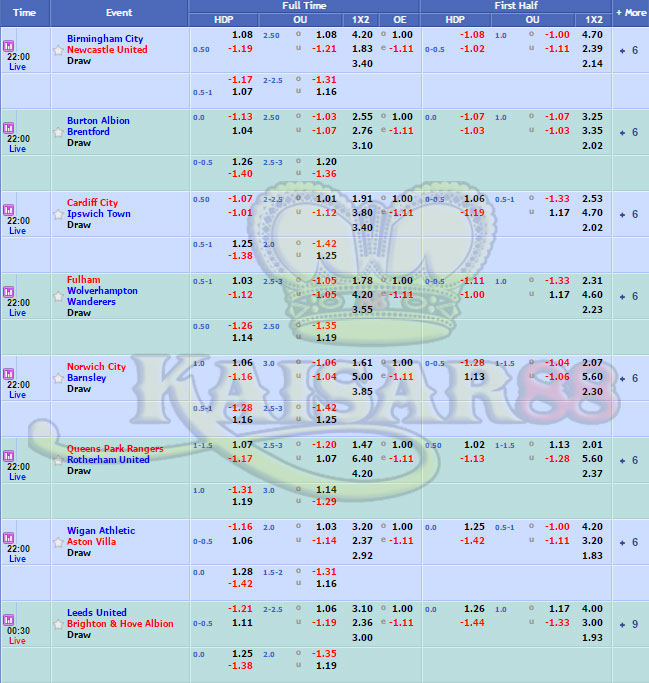
Task: Expand more markets for Queens Park Rangers match (+6)
Action: tap(629, 460)
